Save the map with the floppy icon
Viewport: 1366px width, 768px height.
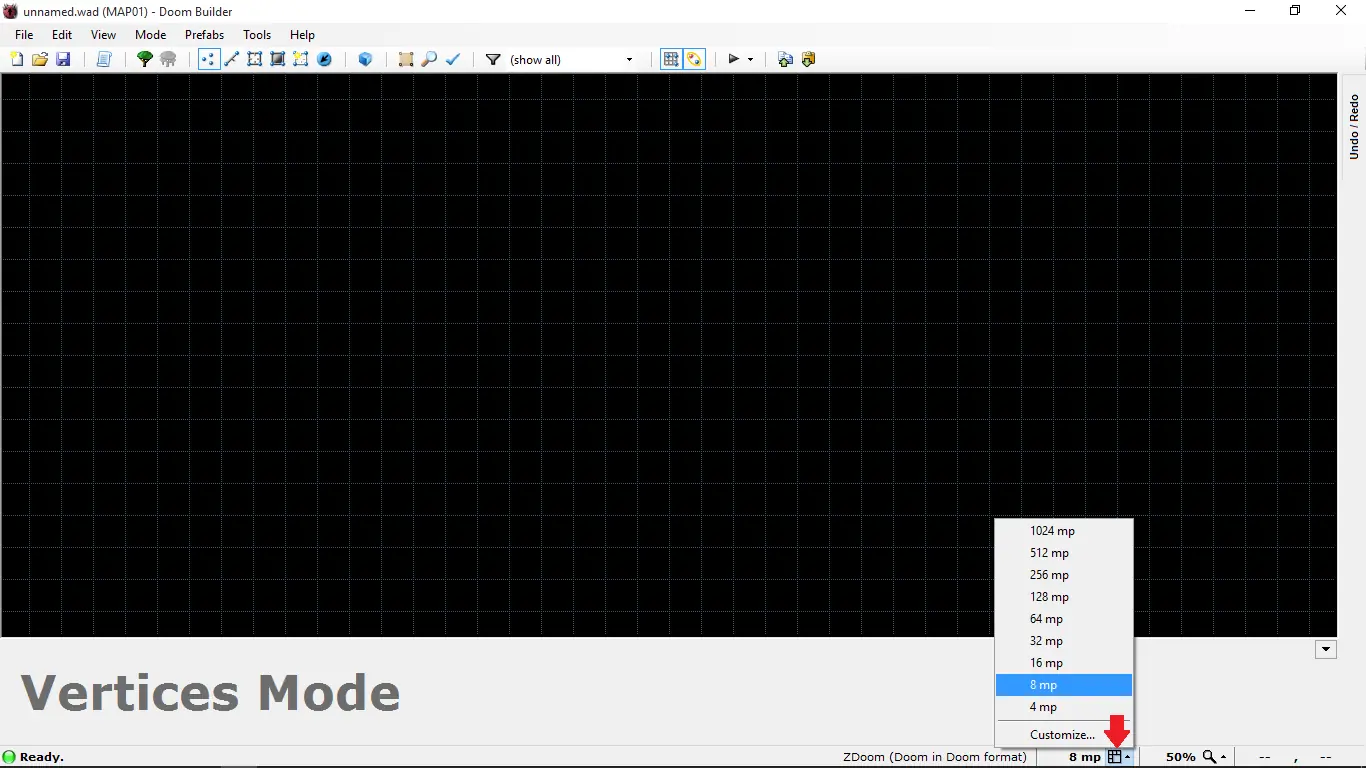click(63, 60)
